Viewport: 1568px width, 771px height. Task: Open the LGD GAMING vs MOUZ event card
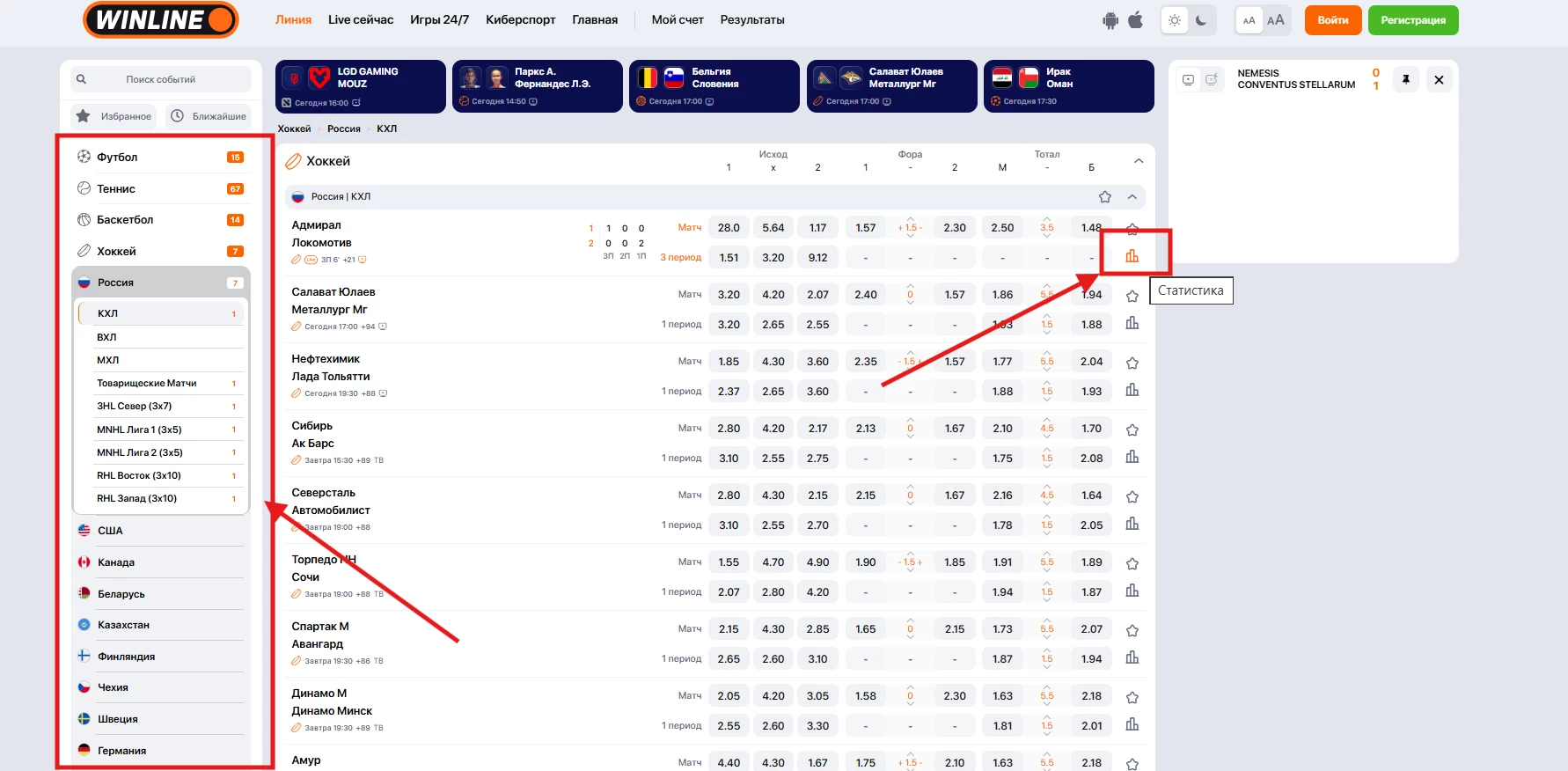361,86
